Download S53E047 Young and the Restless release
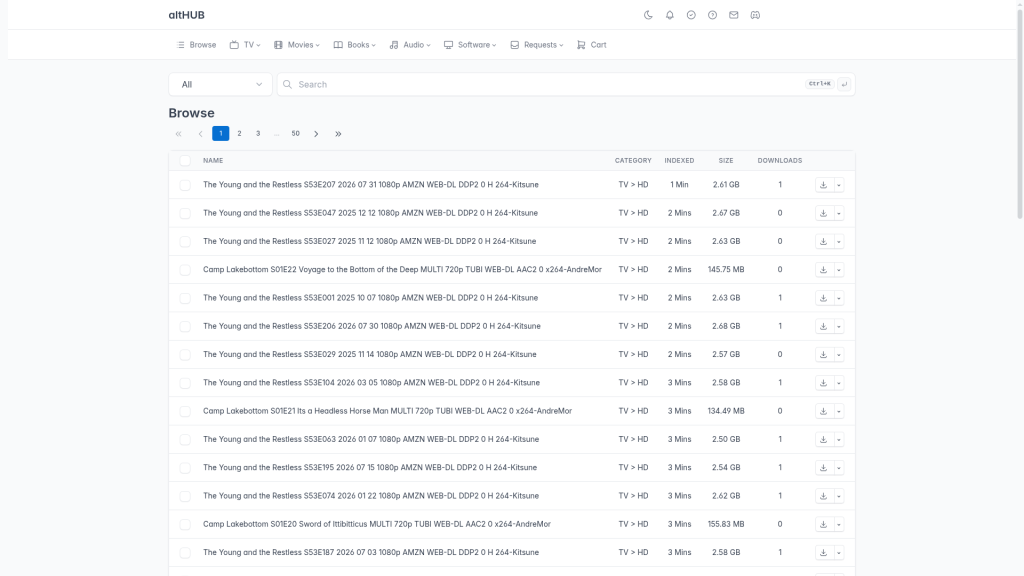Viewport: 1024px width, 576px height. tap(824, 213)
